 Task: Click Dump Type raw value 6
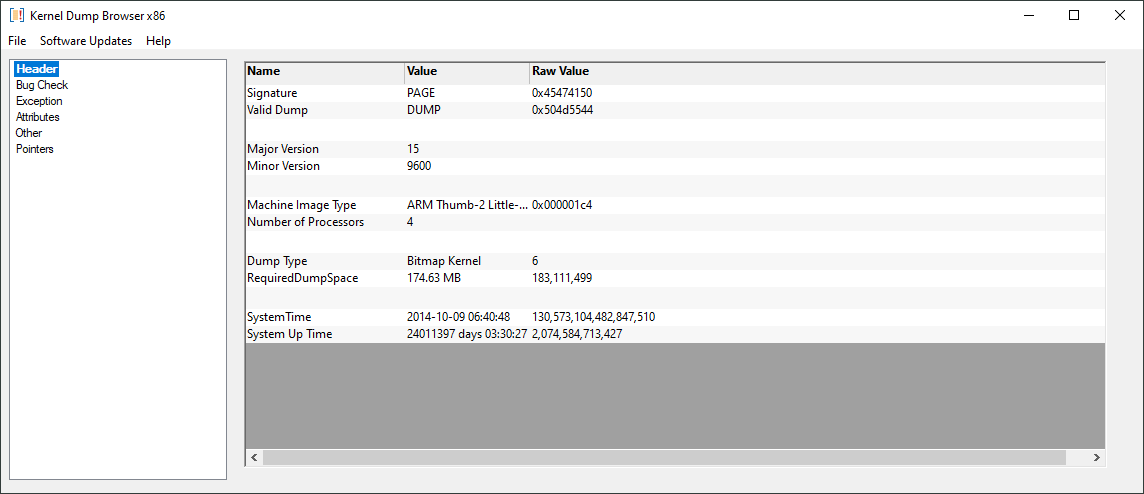(x=536, y=260)
